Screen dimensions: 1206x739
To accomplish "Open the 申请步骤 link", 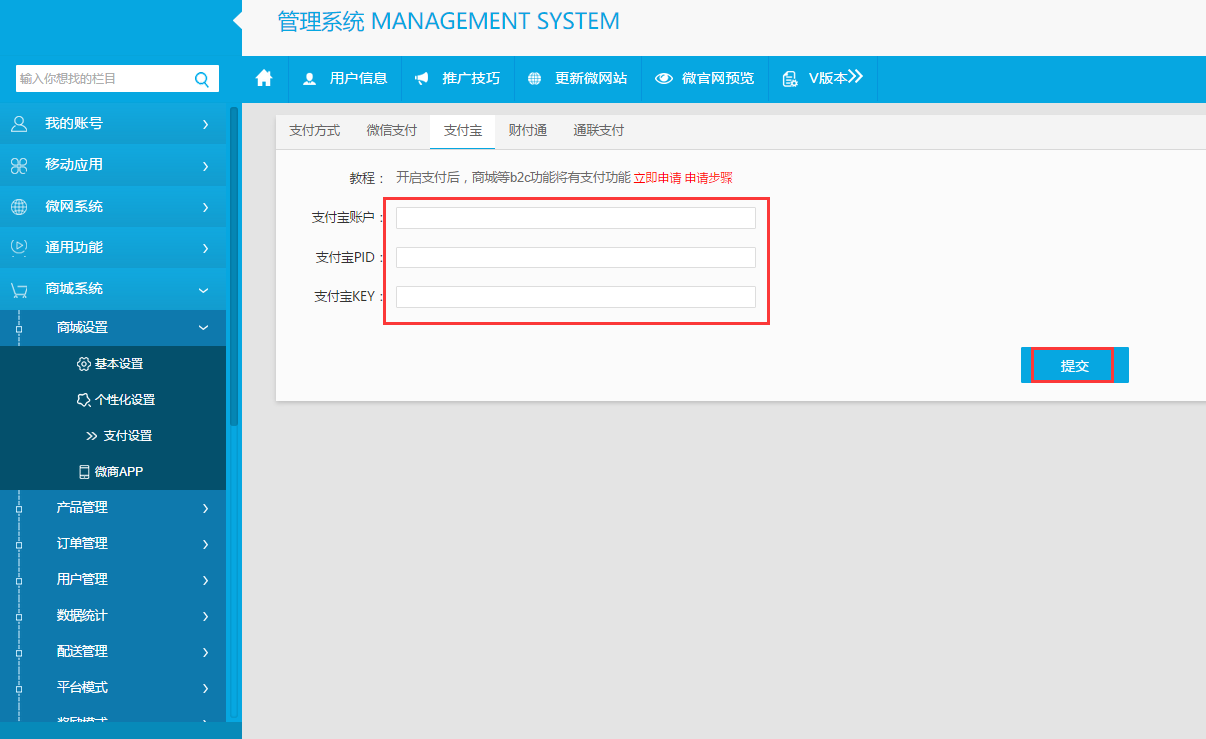I will pos(709,178).
